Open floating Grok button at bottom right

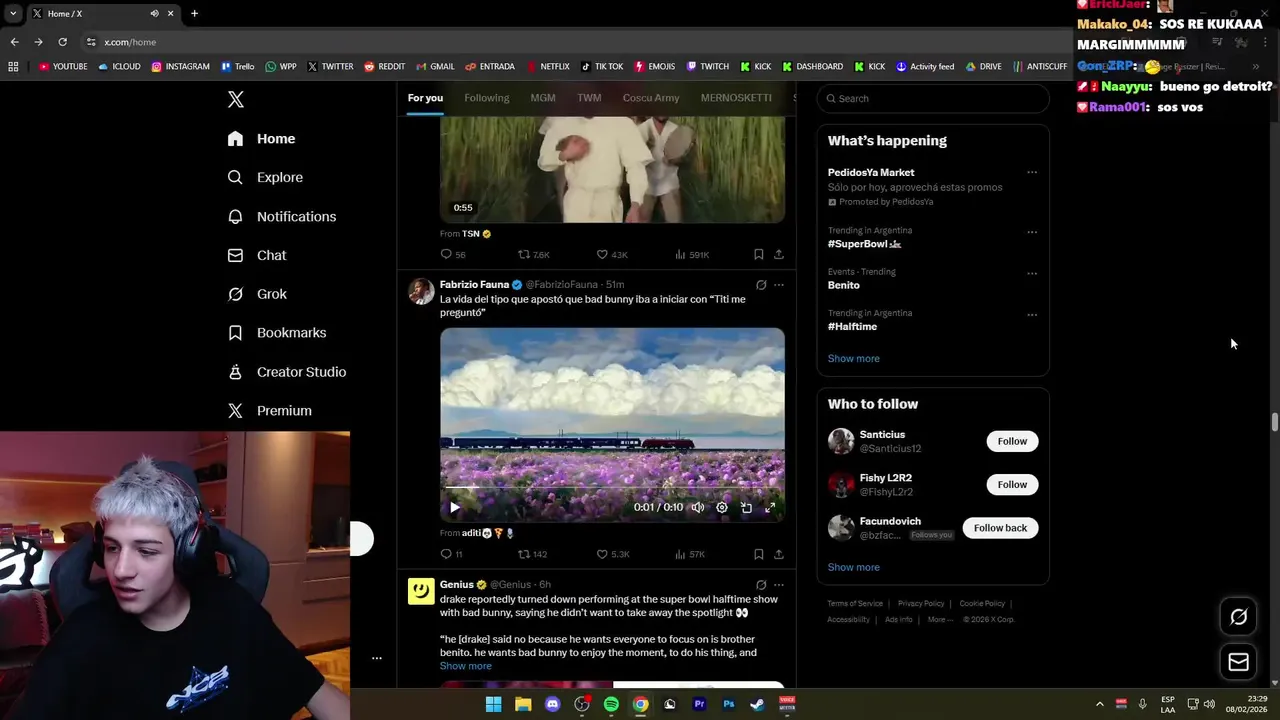click(x=1238, y=617)
